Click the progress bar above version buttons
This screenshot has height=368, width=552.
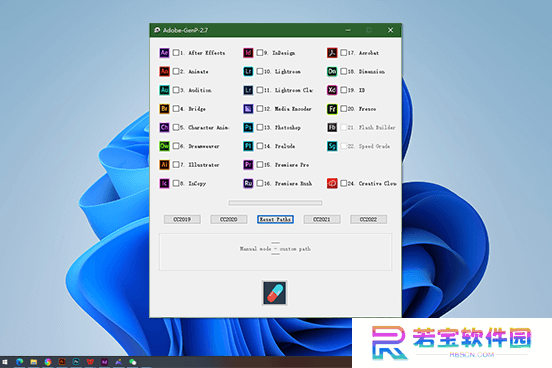point(275,203)
